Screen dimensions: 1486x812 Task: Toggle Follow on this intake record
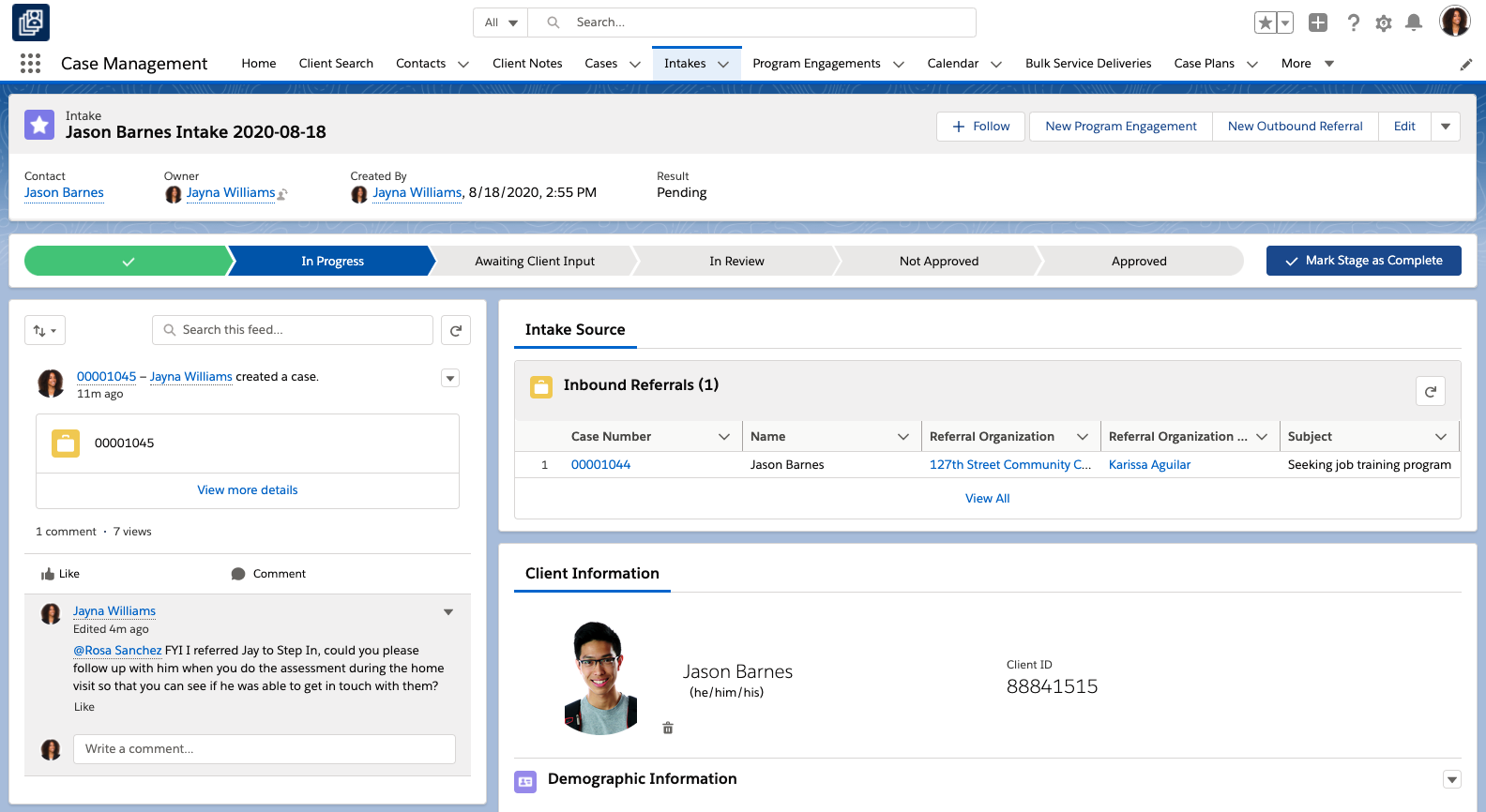(980, 127)
